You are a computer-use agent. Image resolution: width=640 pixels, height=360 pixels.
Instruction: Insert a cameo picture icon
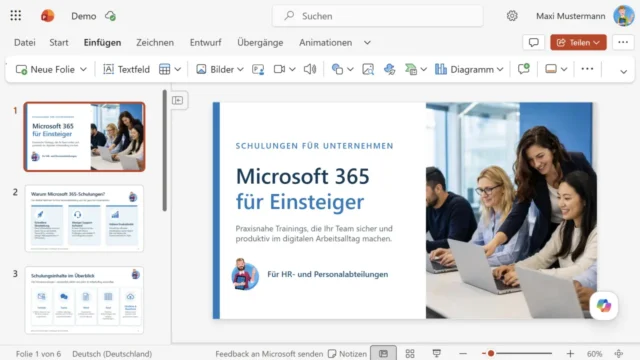258,69
